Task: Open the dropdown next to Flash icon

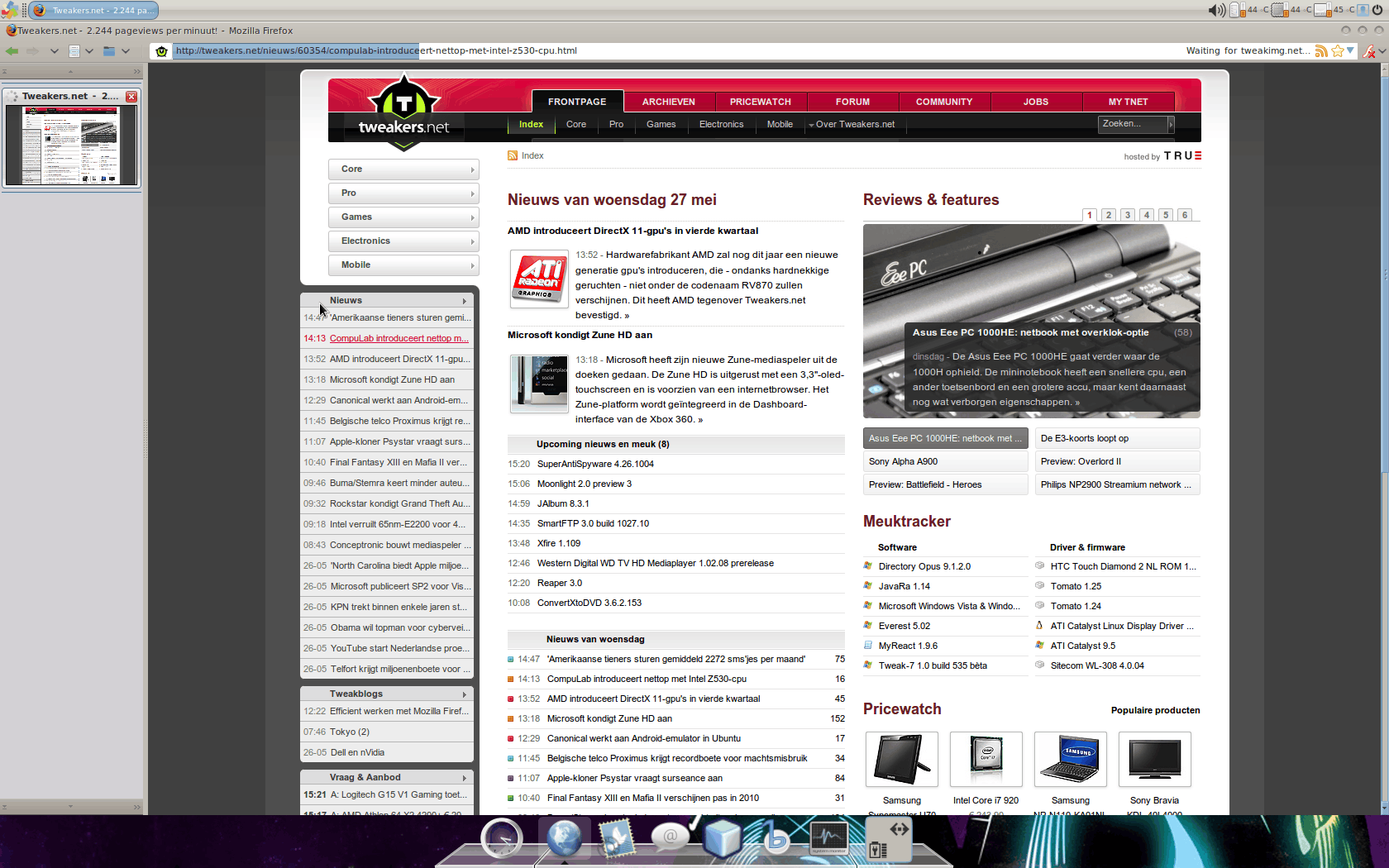Action: coord(1382,51)
